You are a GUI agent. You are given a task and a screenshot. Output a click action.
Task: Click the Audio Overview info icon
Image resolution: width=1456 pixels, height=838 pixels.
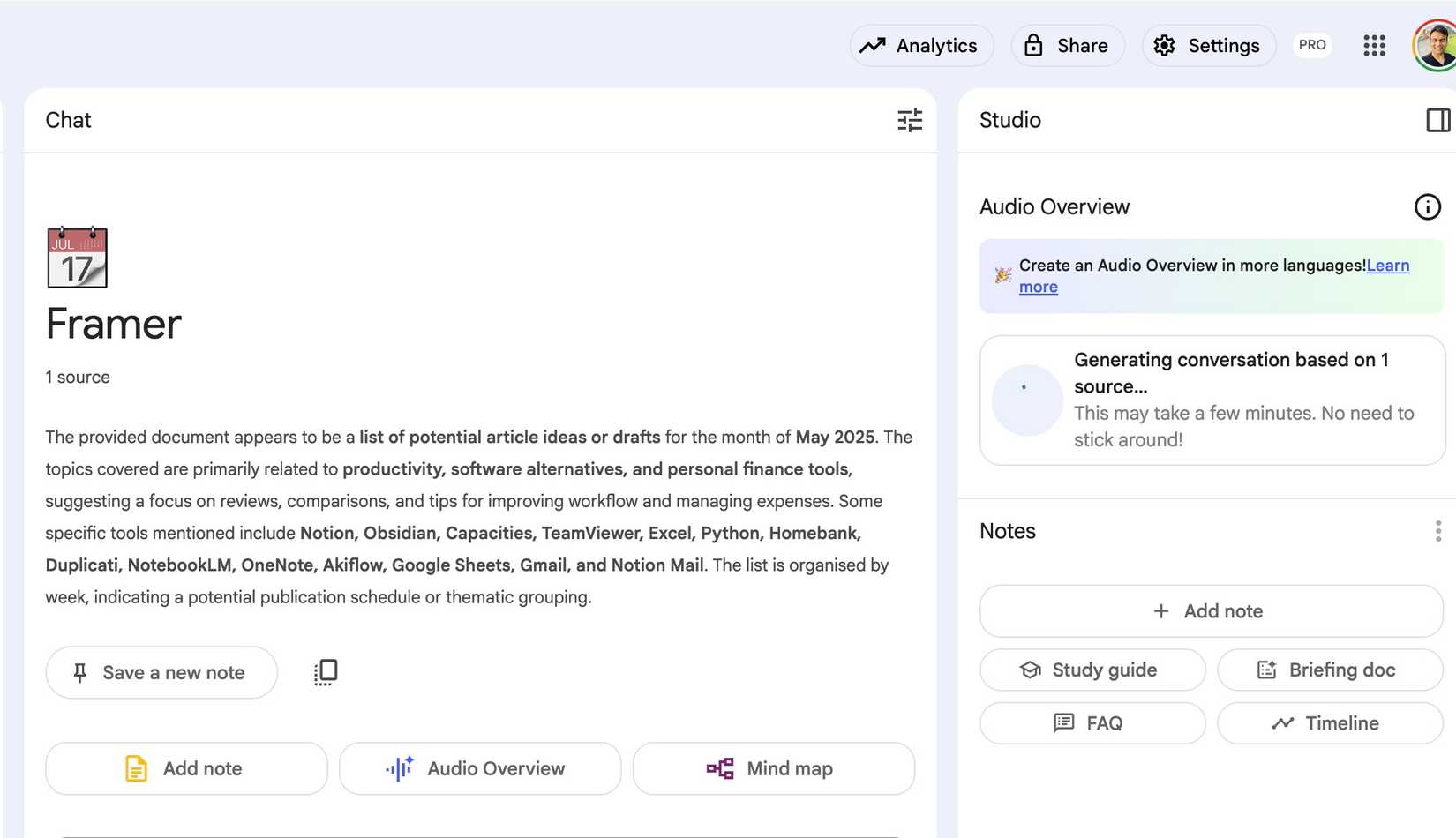pyautogui.click(x=1427, y=206)
